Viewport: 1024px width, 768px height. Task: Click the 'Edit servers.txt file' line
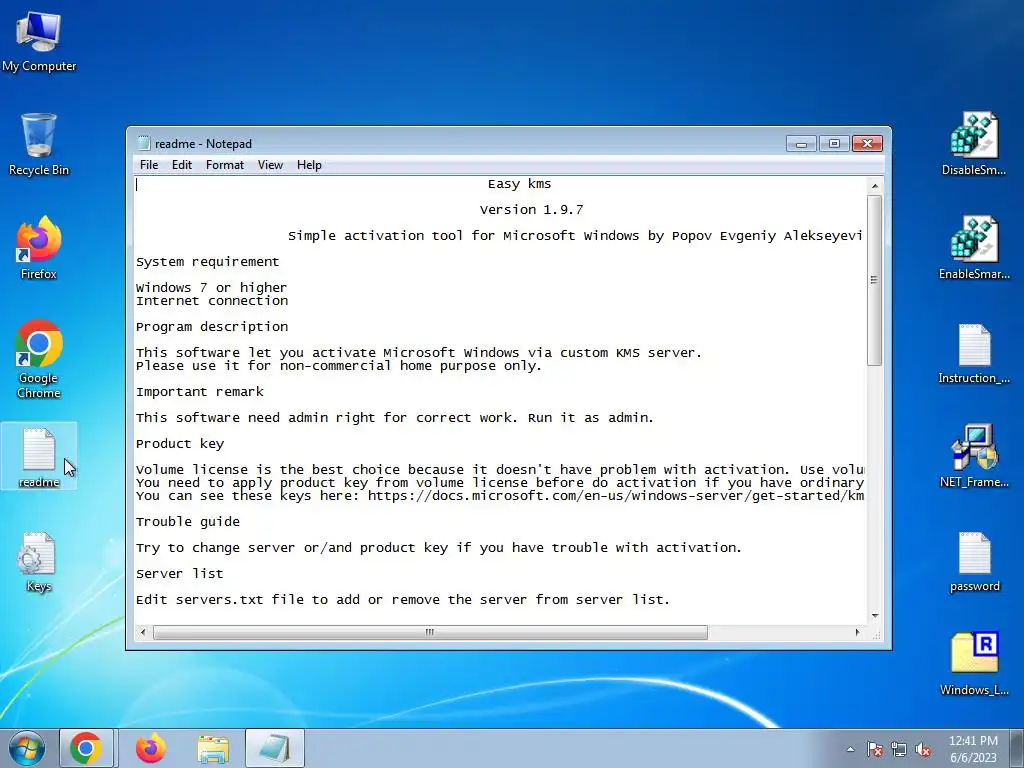click(x=403, y=600)
